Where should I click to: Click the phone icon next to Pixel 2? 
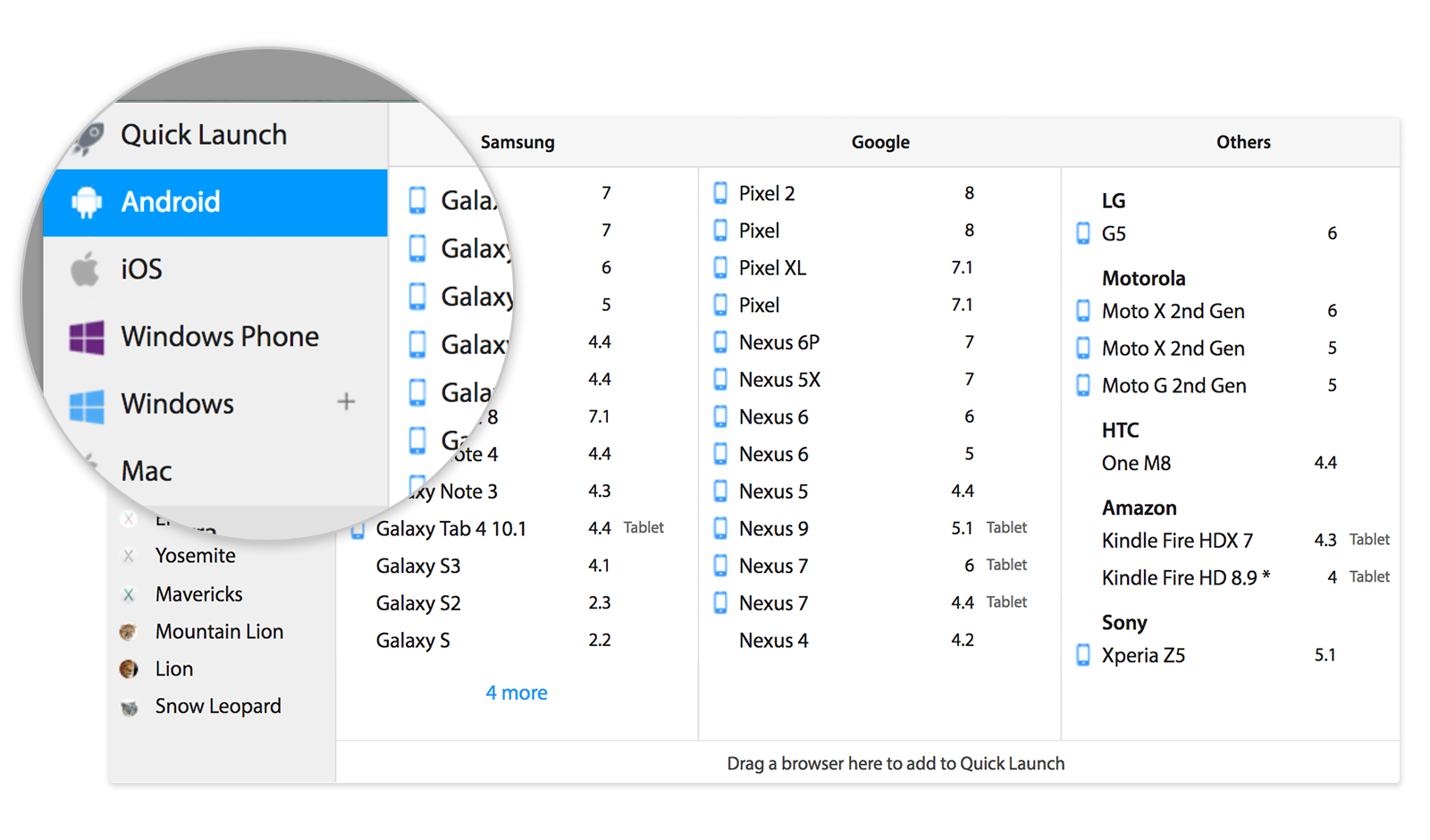pyautogui.click(x=720, y=193)
